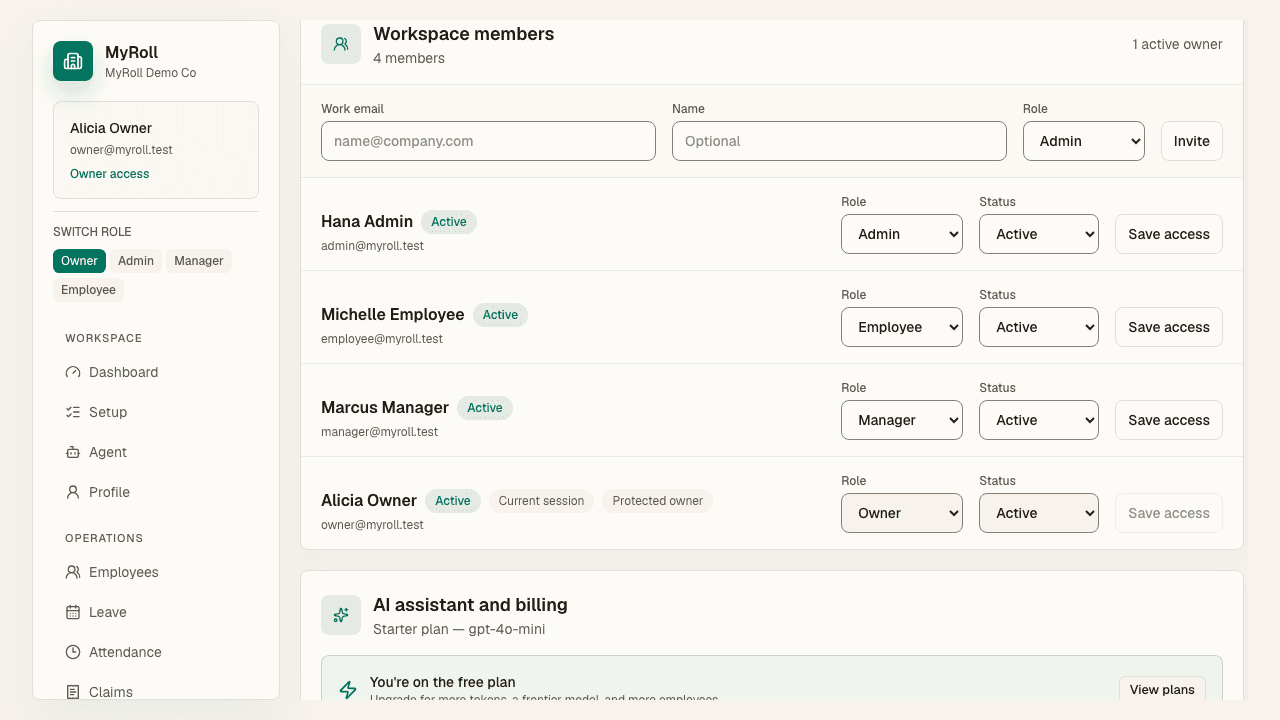1280x720 pixels.
Task: Click the Attendance clock icon
Action: pyautogui.click(x=73, y=652)
